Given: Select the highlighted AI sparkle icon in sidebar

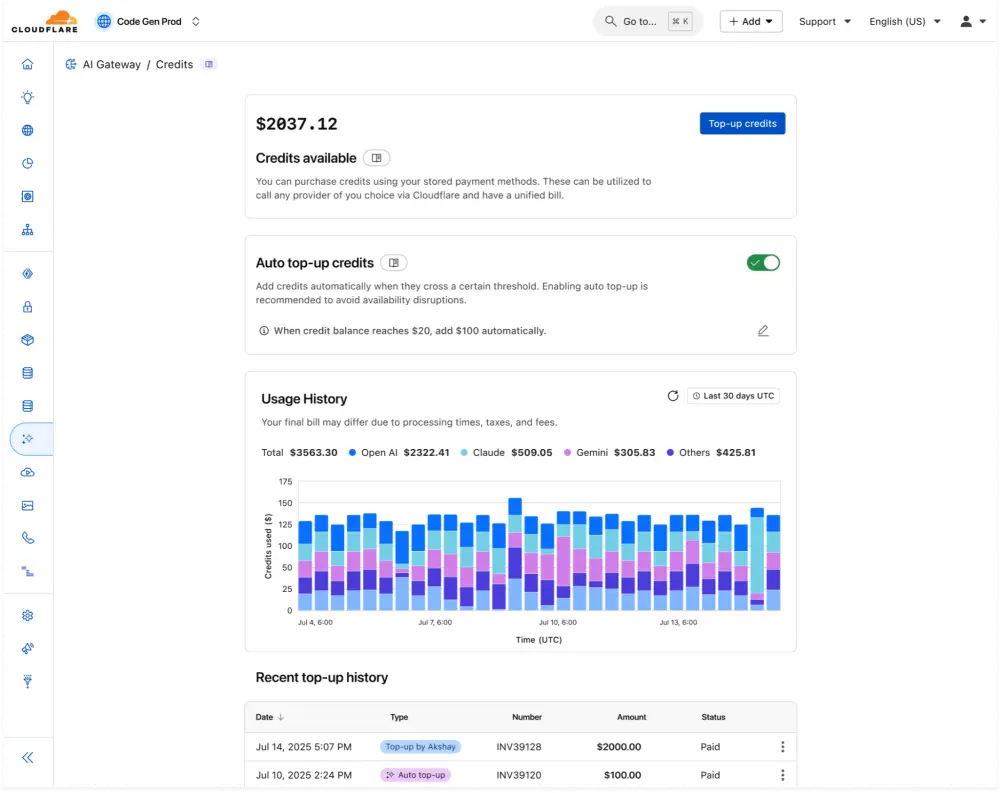Looking at the screenshot, I should [28, 438].
